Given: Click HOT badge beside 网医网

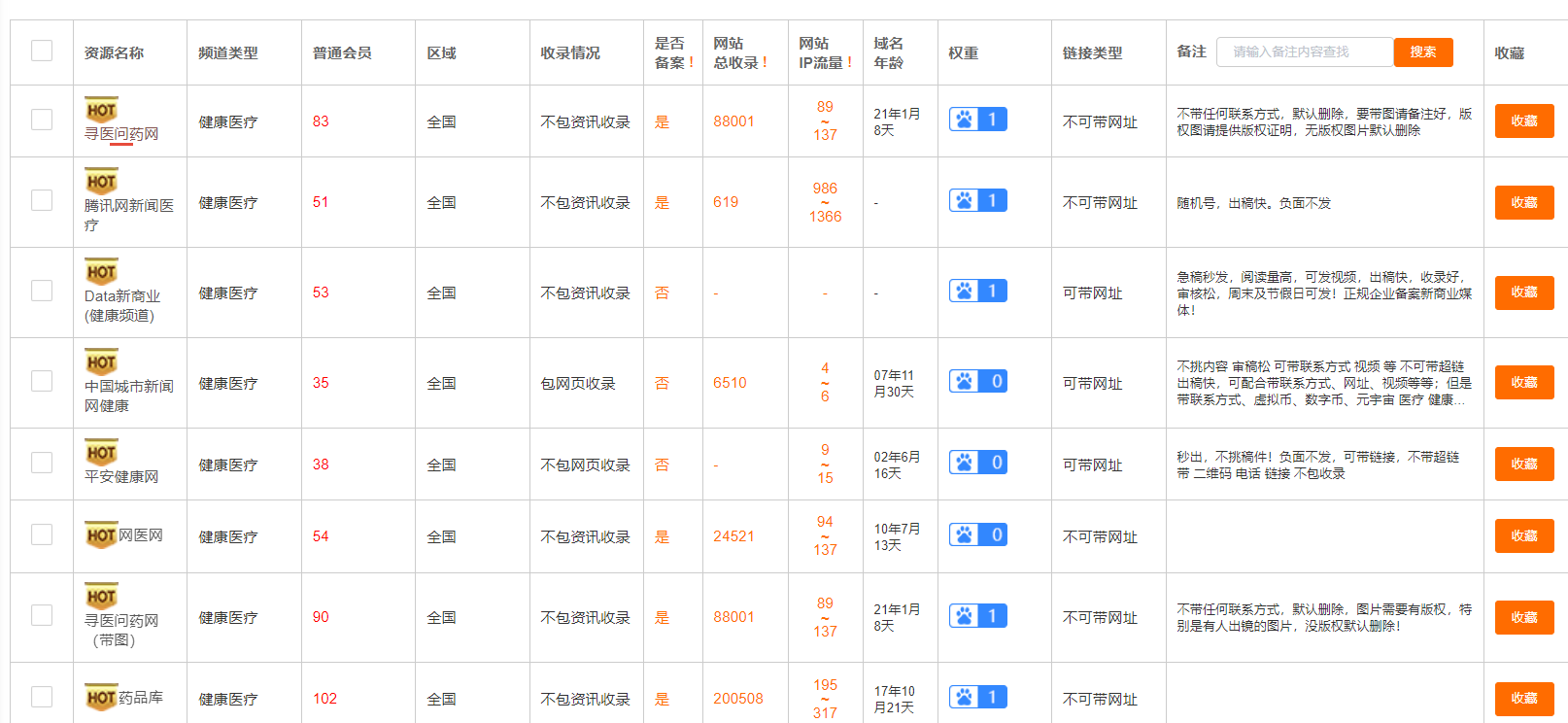Looking at the screenshot, I should (101, 535).
